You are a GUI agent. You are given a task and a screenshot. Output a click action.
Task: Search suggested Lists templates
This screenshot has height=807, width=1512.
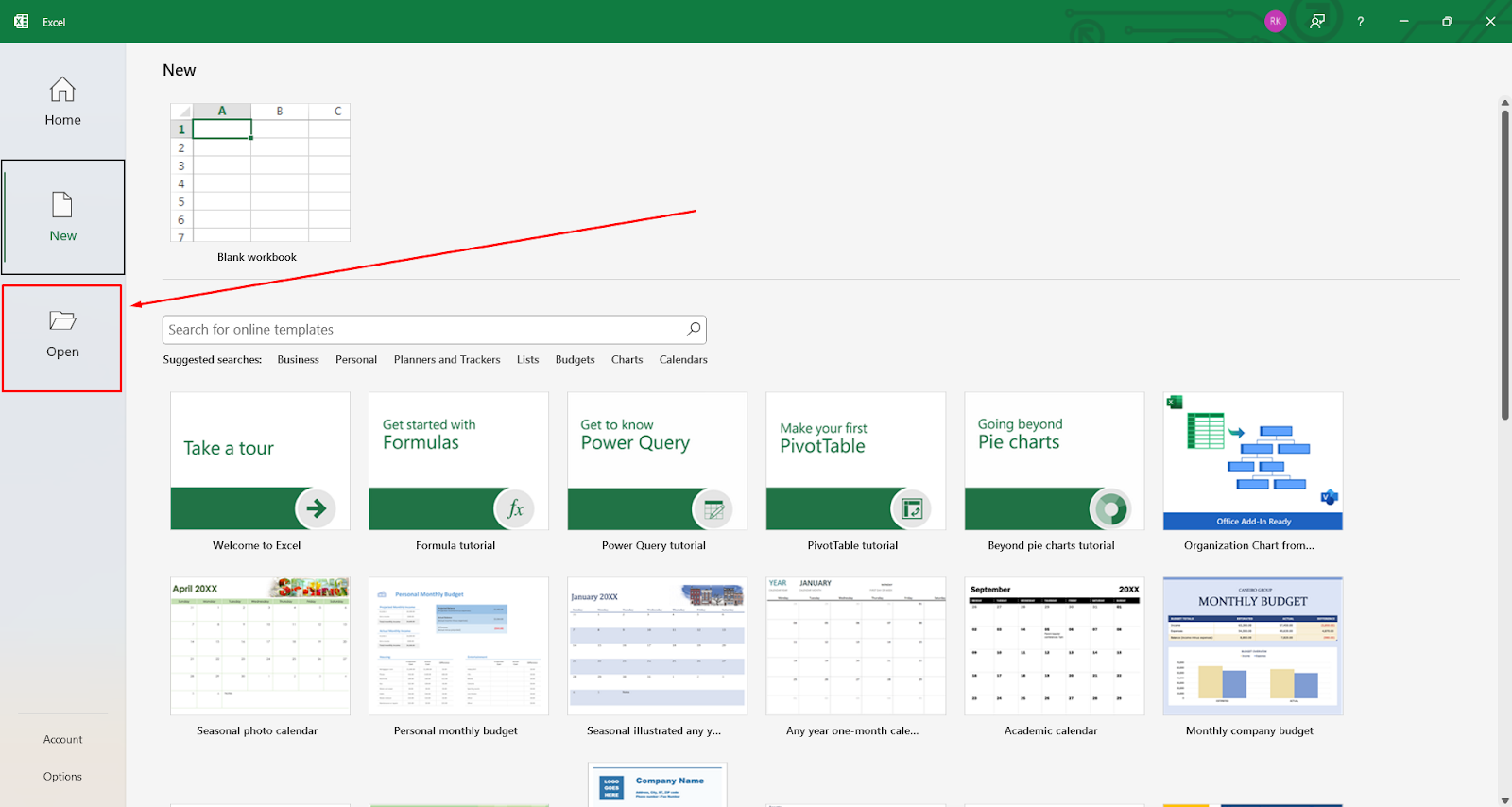pos(527,359)
